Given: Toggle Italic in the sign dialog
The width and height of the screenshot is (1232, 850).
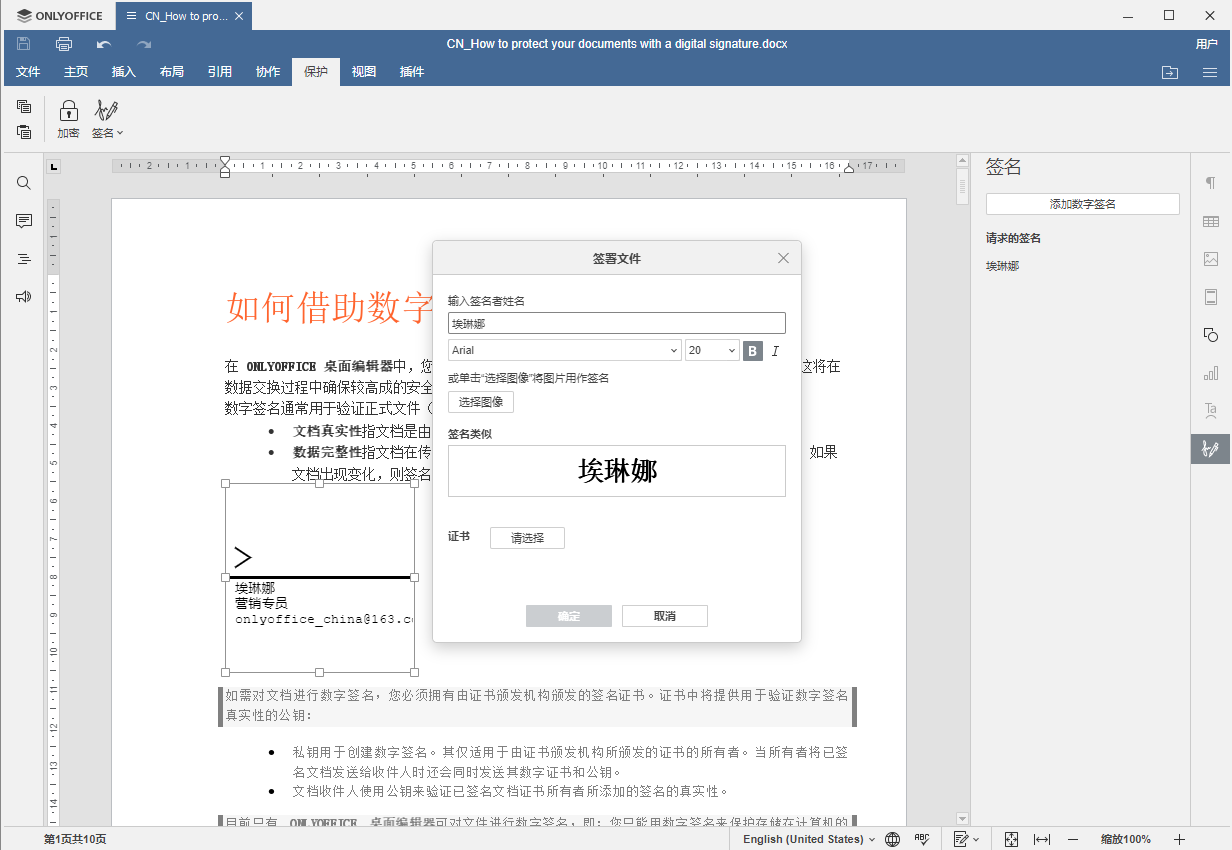Looking at the screenshot, I should 775,351.
